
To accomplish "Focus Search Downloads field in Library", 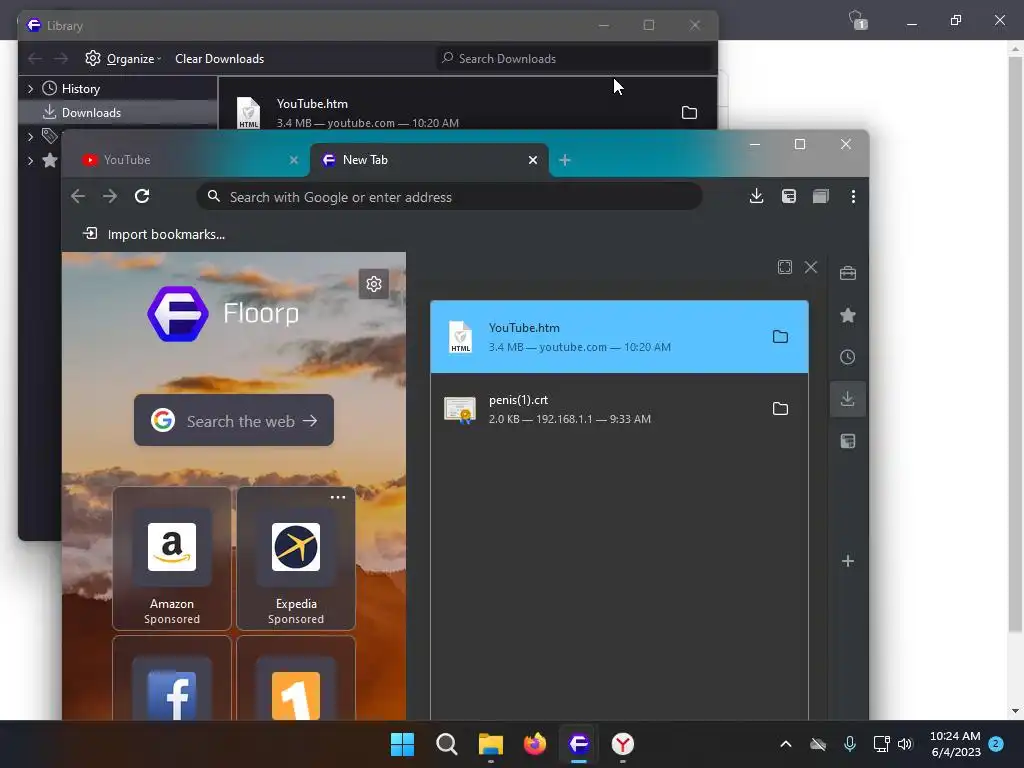I will [575, 59].
